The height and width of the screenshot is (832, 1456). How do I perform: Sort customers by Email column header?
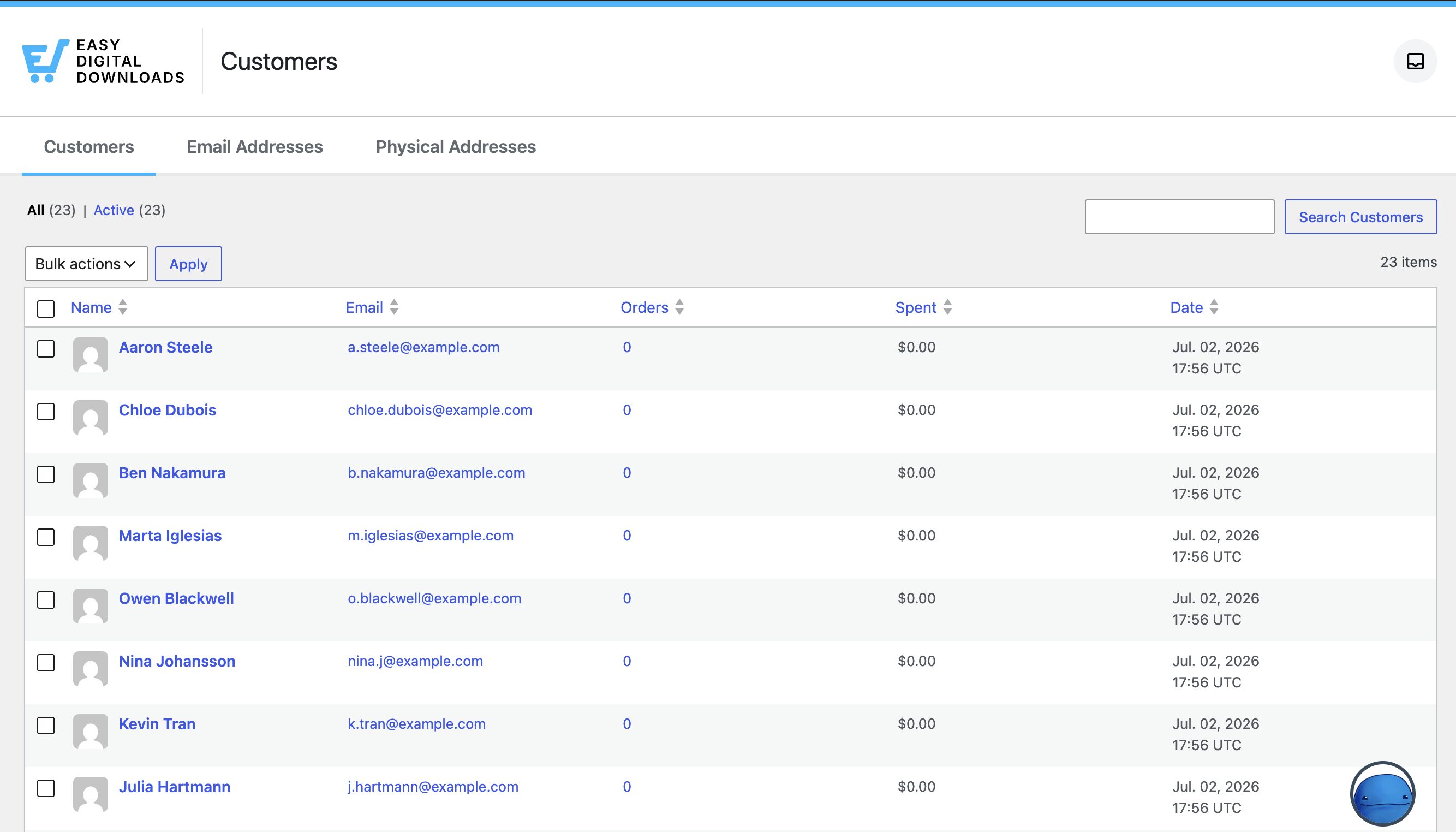(x=364, y=307)
